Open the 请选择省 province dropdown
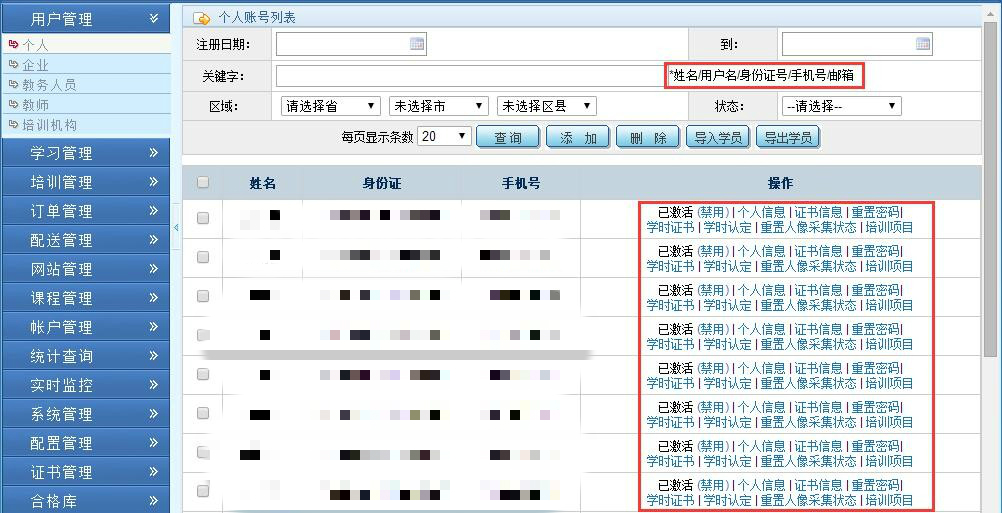 (330, 106)
